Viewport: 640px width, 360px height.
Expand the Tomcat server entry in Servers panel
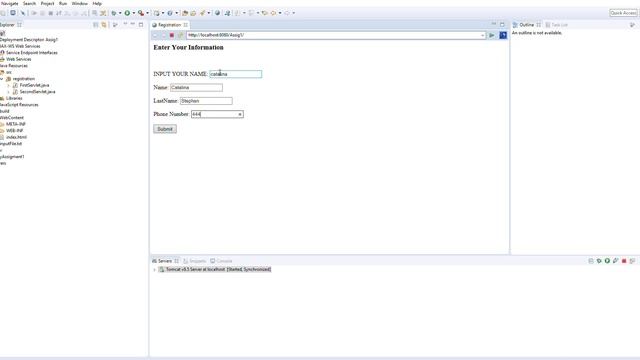(154, 269)
